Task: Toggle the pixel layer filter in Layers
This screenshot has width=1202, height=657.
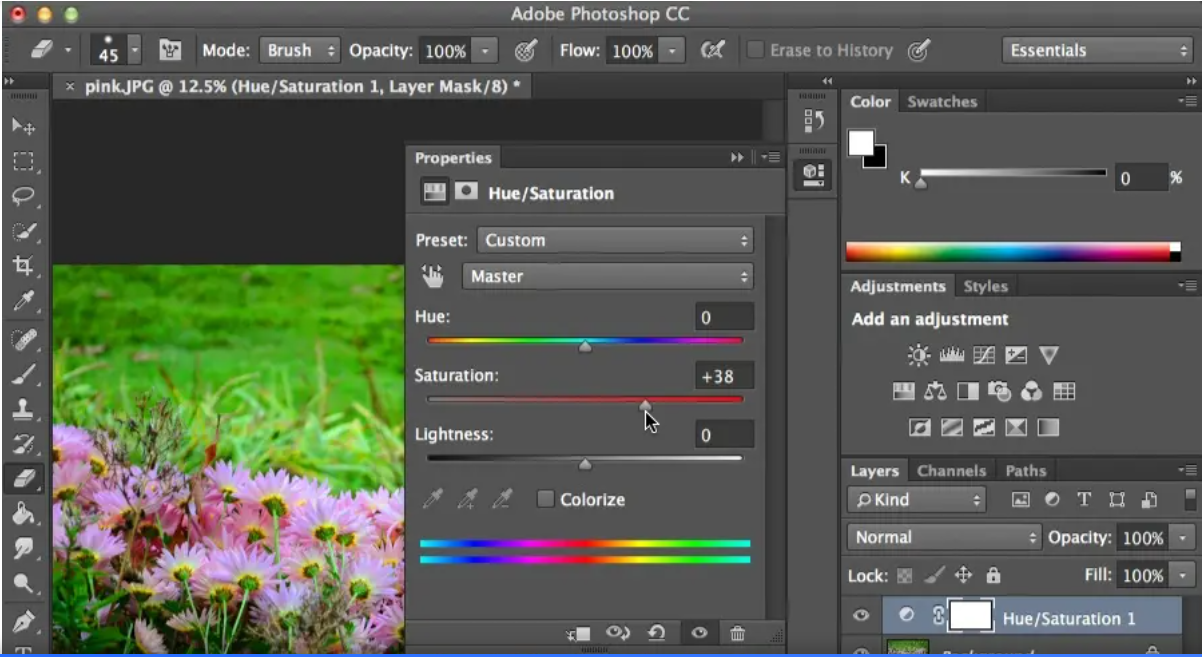Action: (1020, 500)
